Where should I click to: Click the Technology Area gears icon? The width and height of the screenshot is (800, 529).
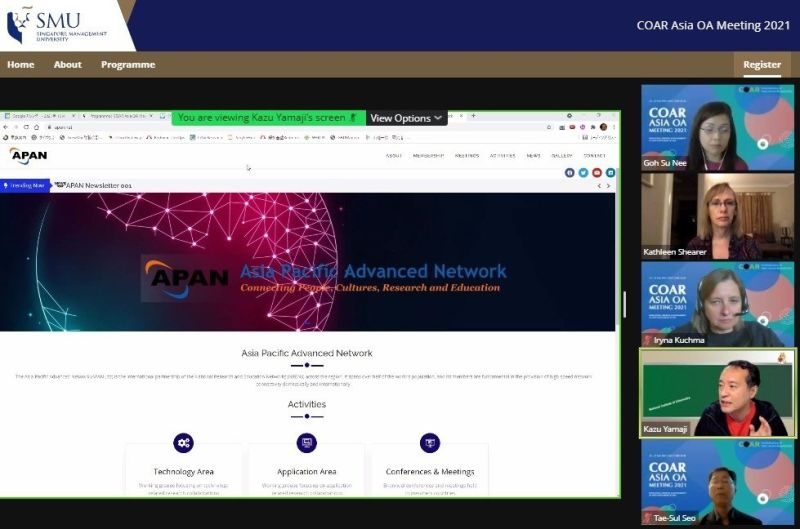click(x=183, y=443)
